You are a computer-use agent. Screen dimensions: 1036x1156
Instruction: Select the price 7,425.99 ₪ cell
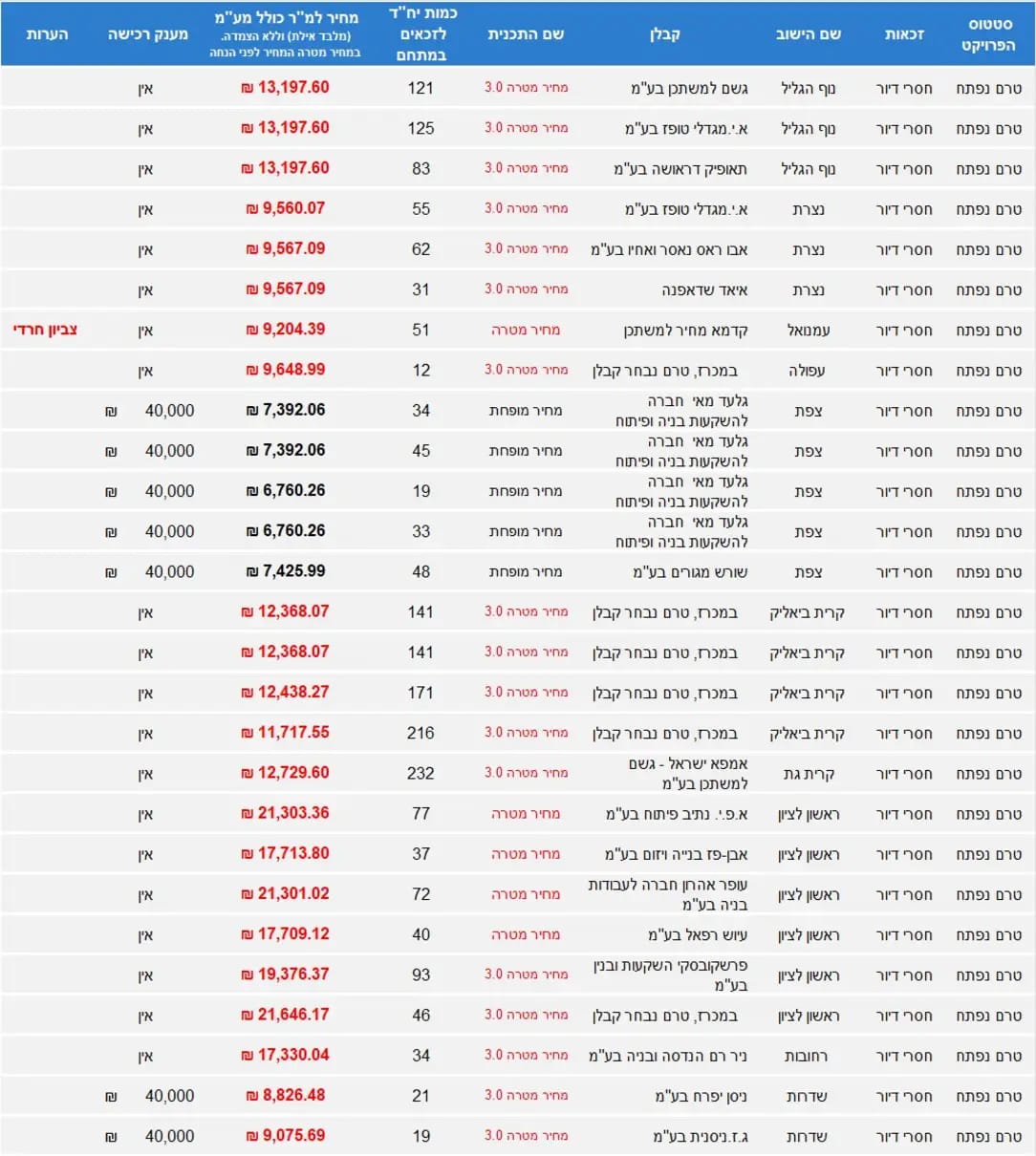coord(286,571)
